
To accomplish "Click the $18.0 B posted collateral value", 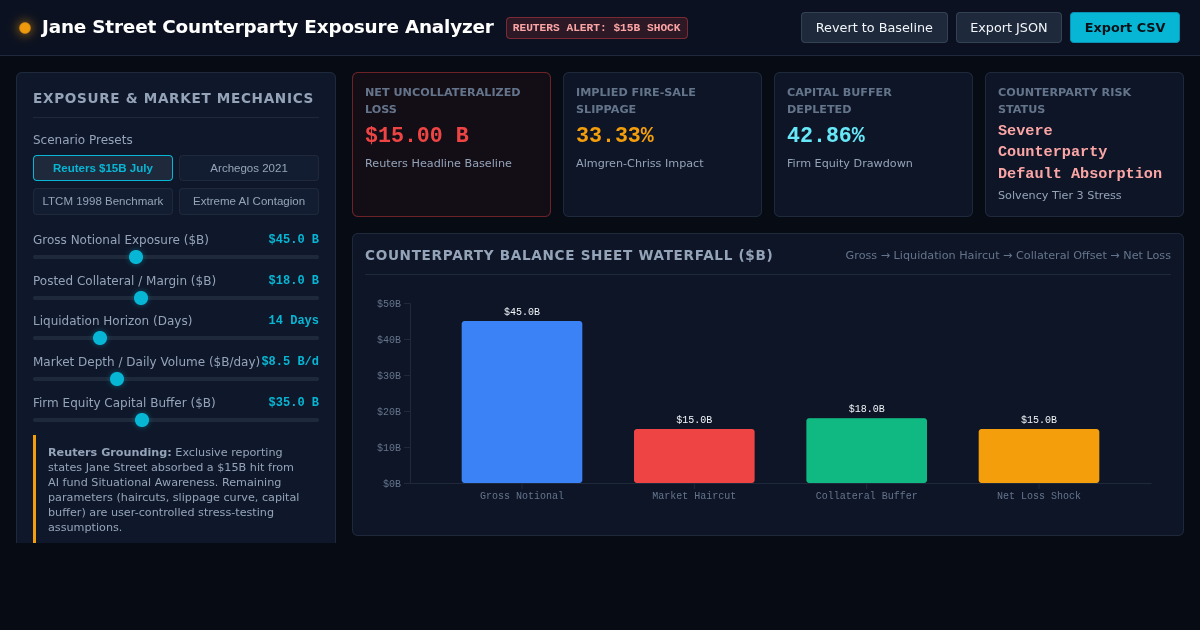I will tap(293, 281).
